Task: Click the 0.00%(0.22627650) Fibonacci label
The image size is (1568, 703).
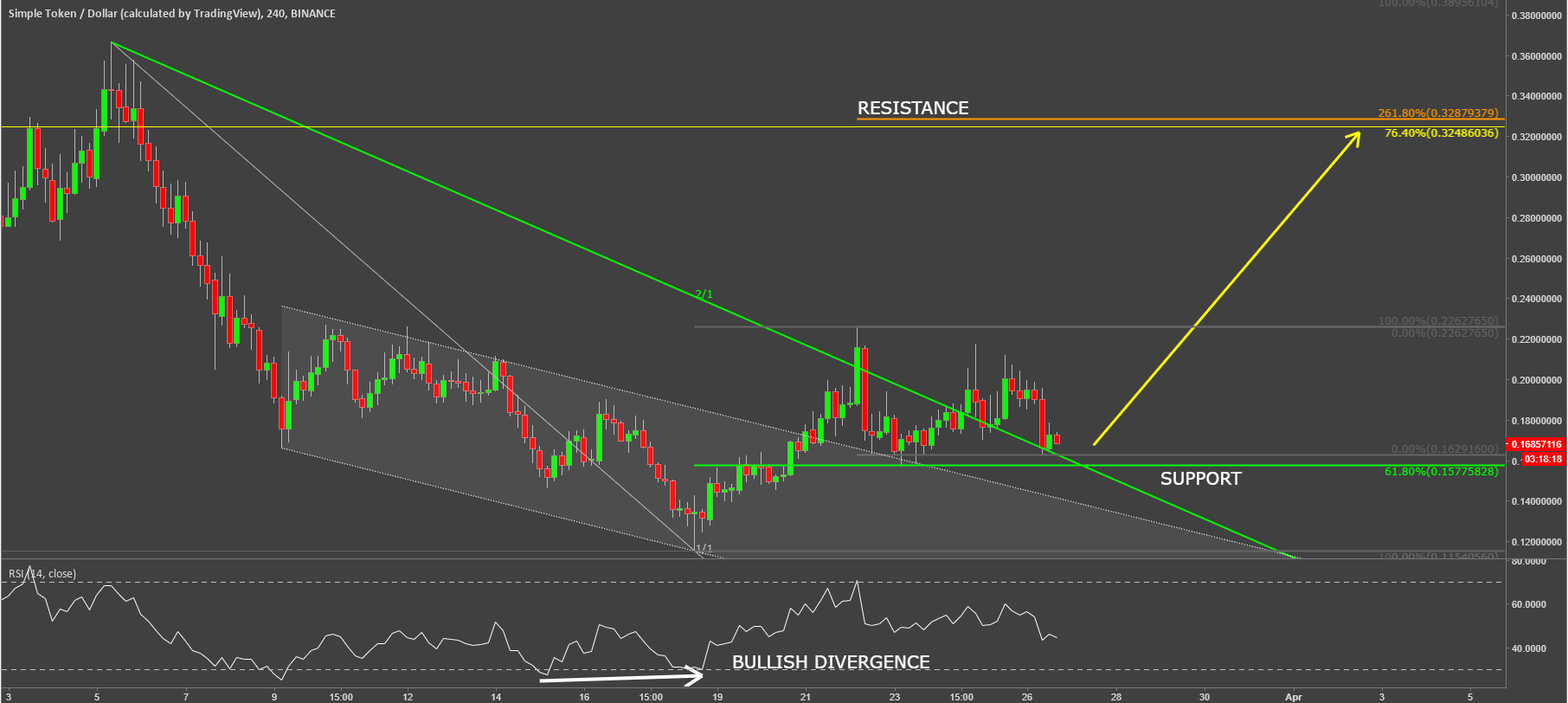Action: pyautogui.click(x=1444, y=332)
